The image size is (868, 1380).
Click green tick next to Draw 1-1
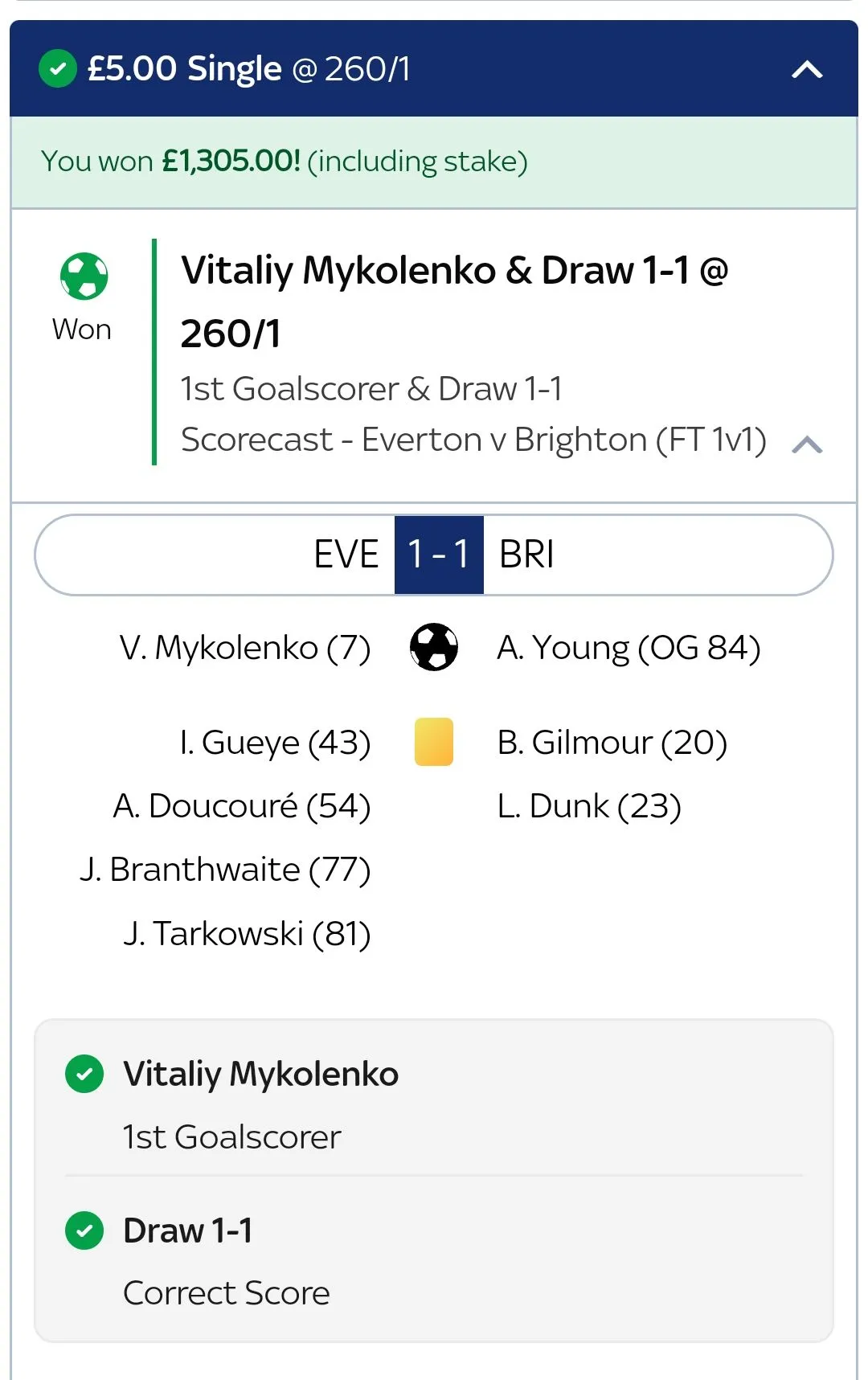[x=84, y=1231]
